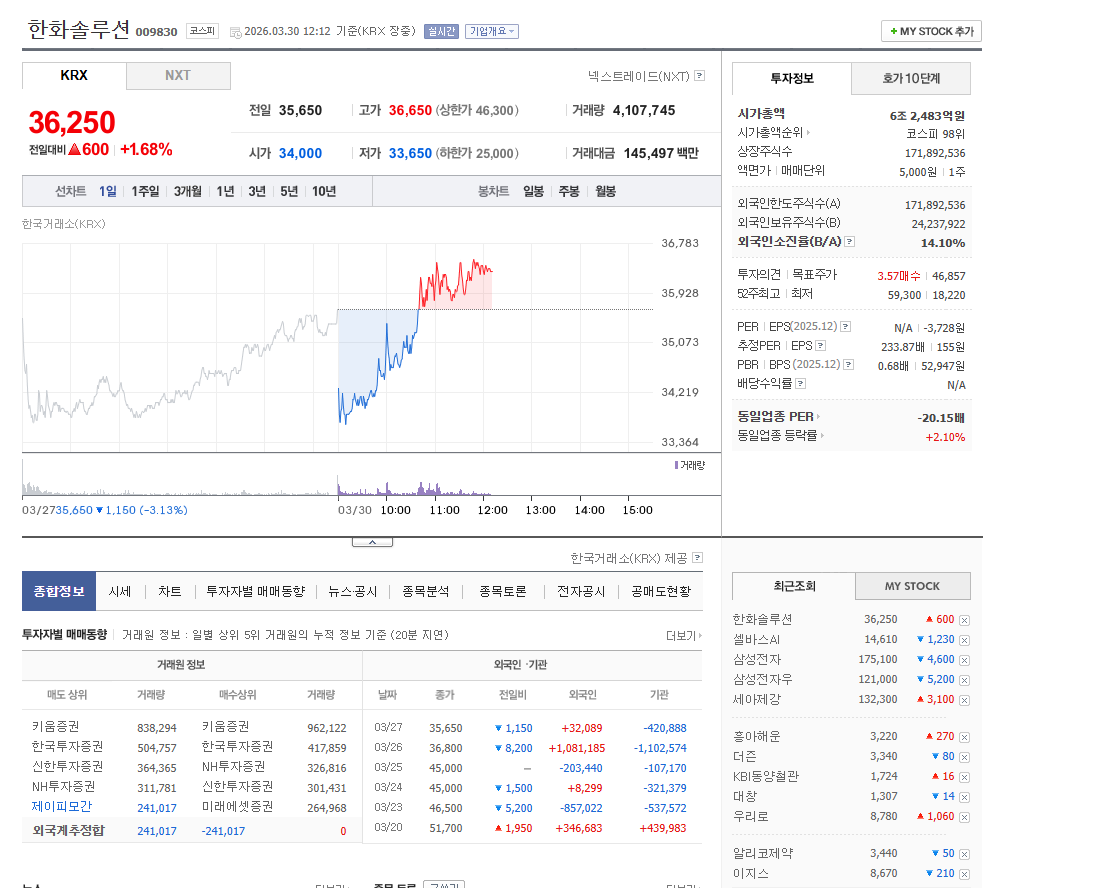
Task: Select the 최근조회 tab
Action: pyautogui.click(x=794, y=587)
